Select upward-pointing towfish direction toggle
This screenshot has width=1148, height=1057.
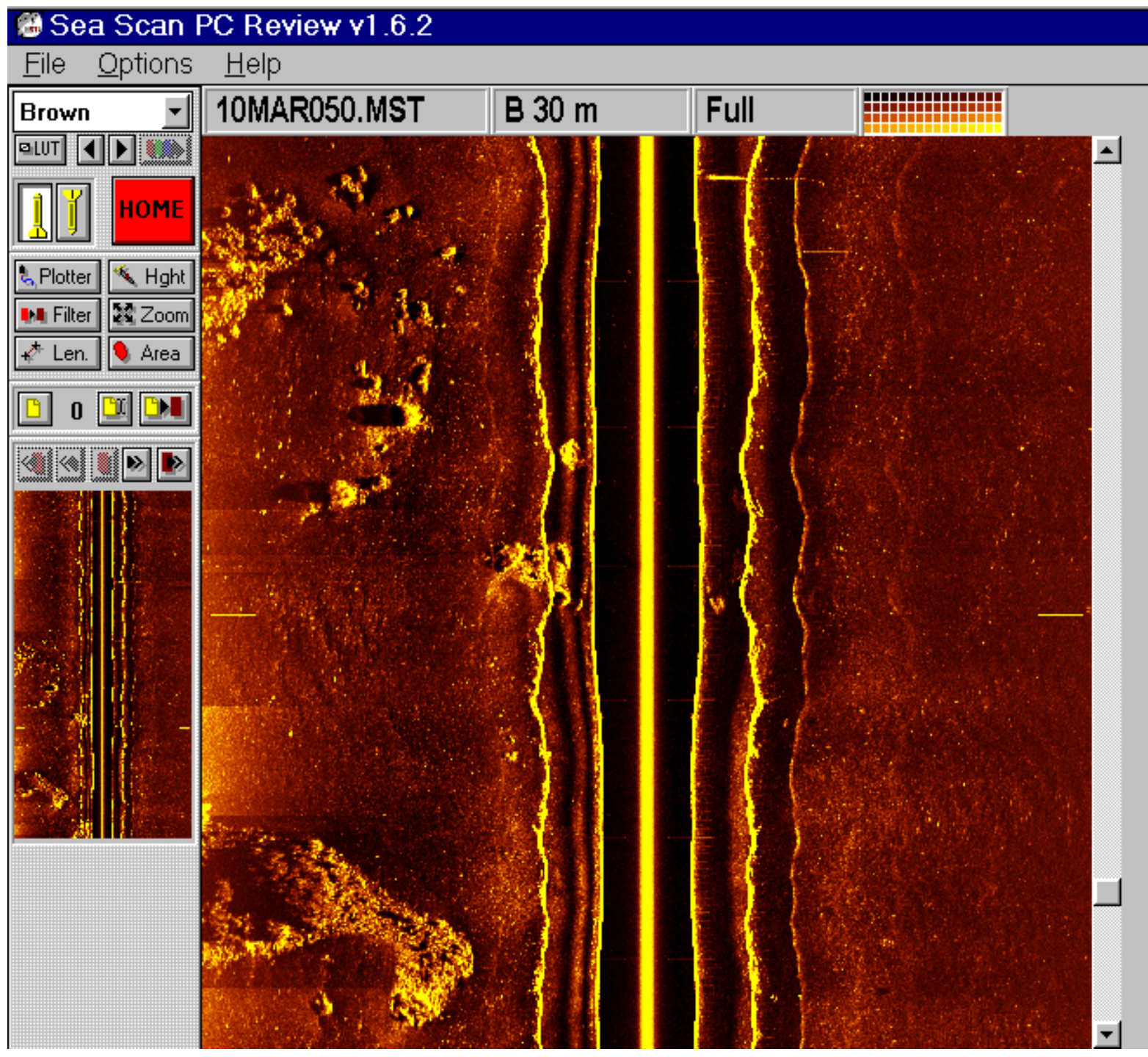(35, 213)
